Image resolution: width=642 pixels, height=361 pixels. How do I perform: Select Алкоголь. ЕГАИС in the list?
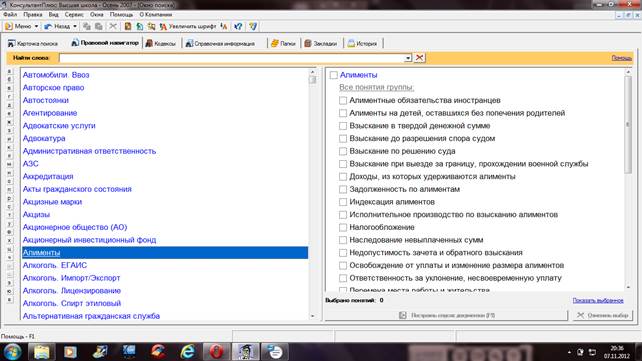pyautogui.click(x=55, y=265)
